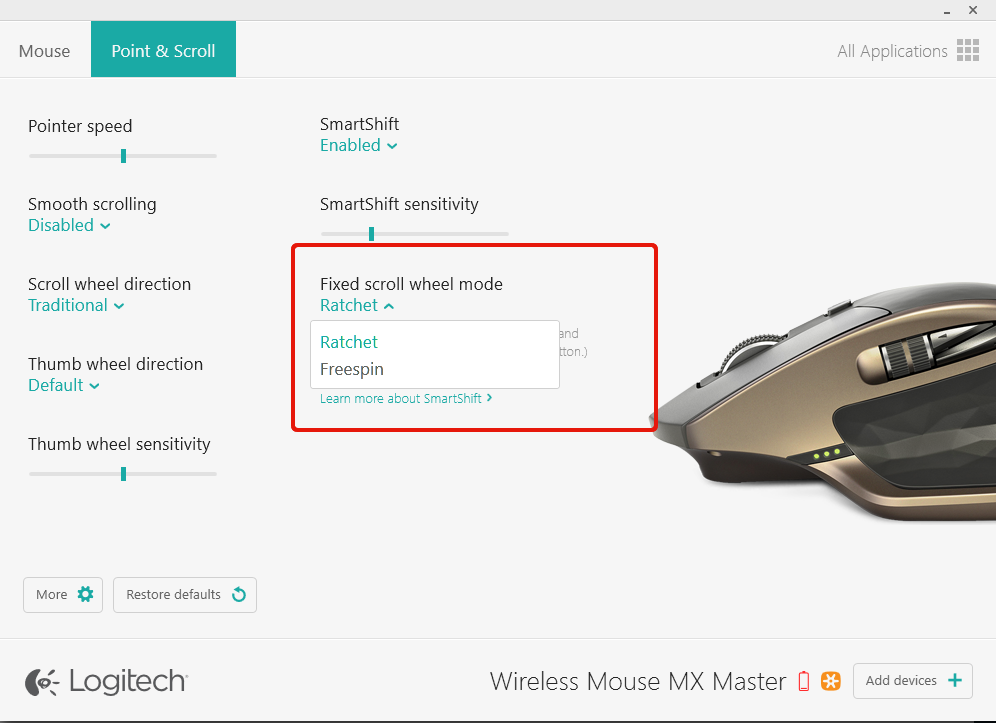Choose Ratchet from the dropdown list

click(349, 342)
